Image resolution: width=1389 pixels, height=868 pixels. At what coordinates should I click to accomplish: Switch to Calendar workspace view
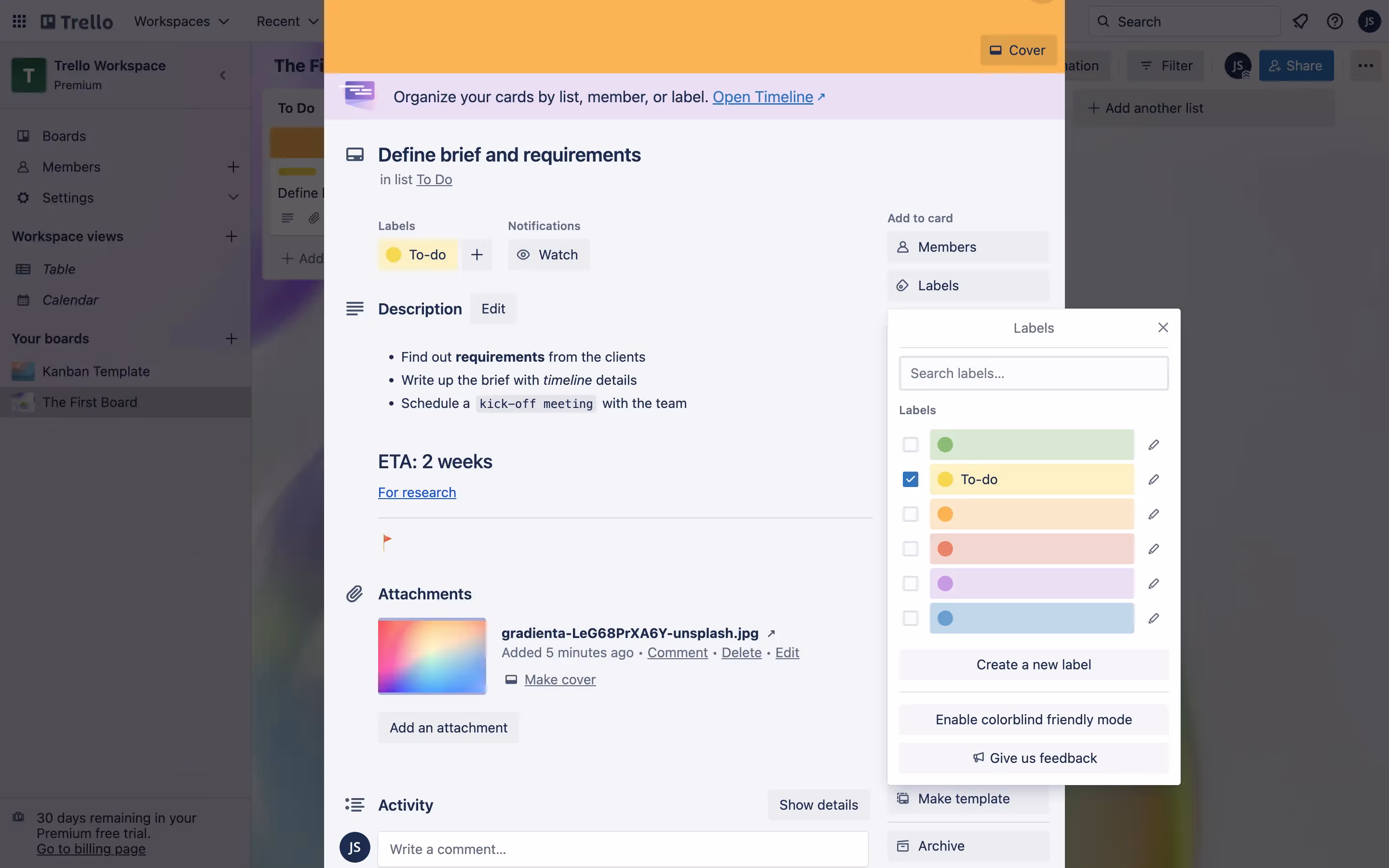point(70,299)
